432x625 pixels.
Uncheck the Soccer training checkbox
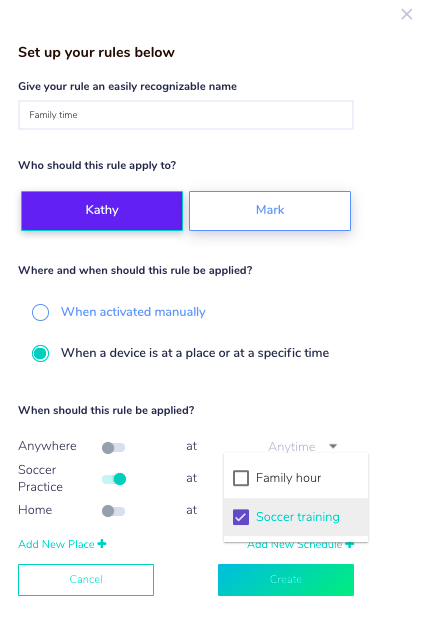pos(241,517)
